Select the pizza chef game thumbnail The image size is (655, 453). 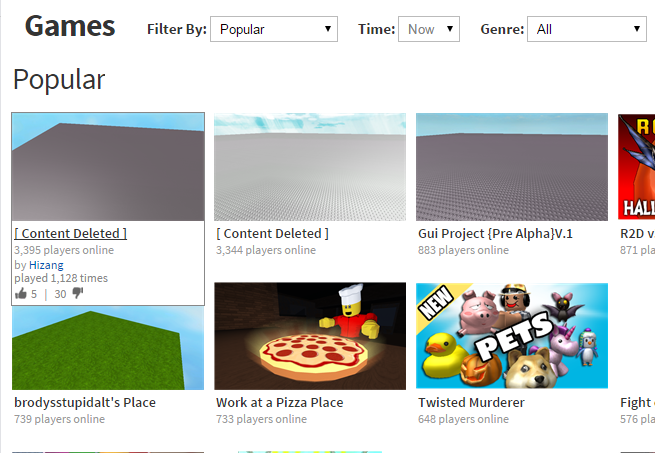[310, 336]
